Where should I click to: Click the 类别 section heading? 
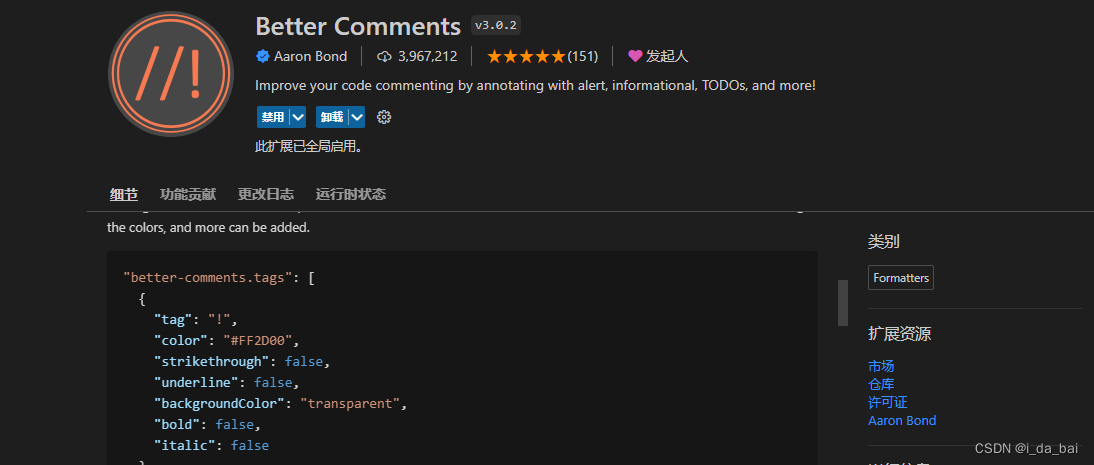point(883,242)
